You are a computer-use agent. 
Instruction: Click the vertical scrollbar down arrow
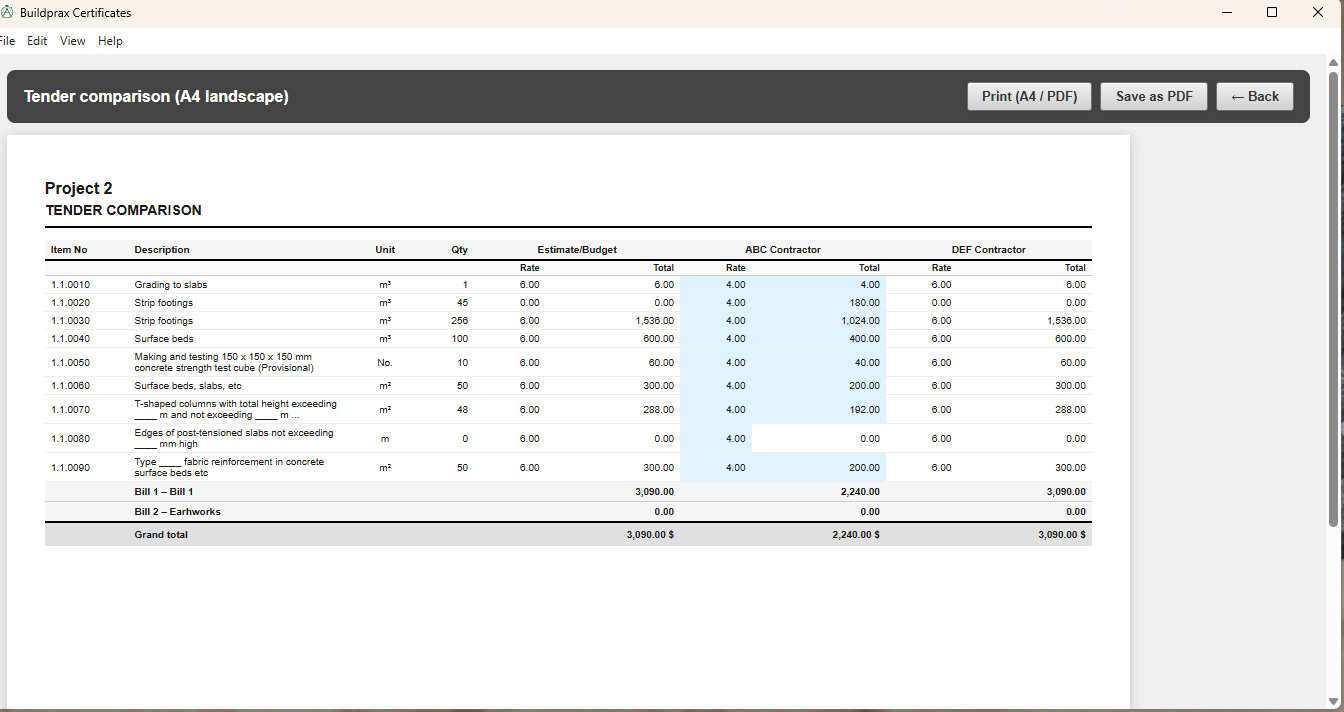[x=1332, y=701]
